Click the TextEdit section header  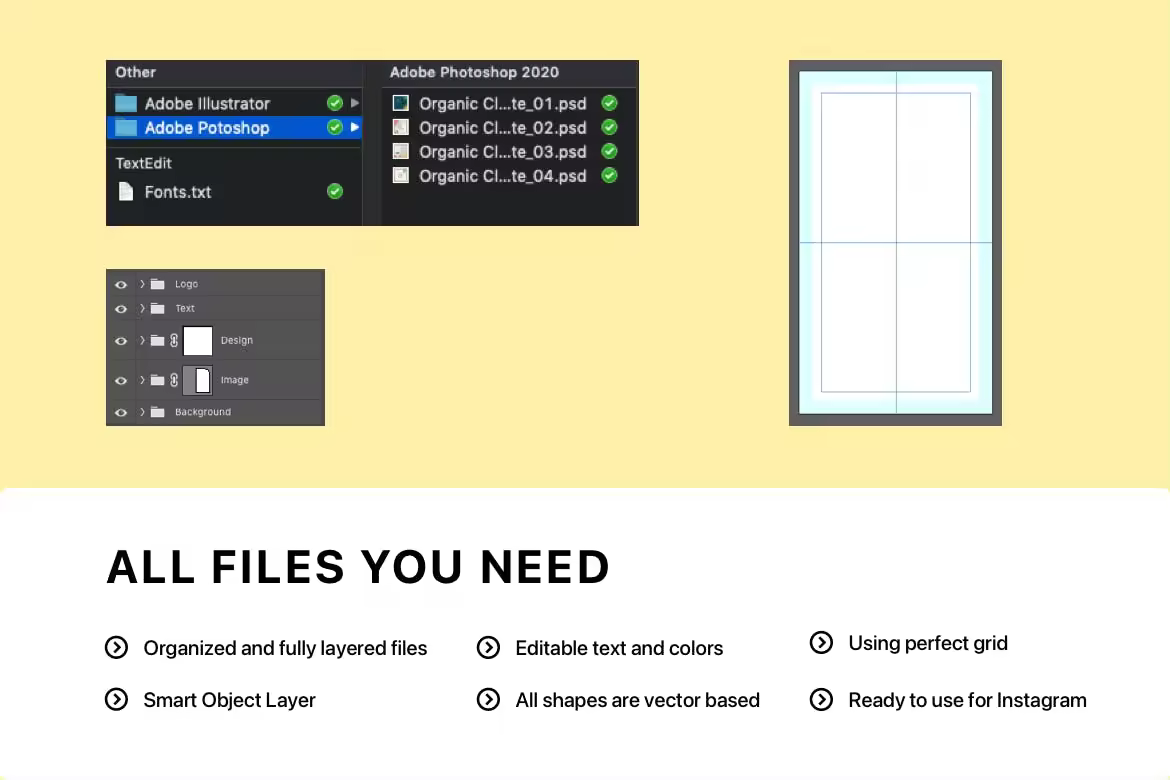point(143,163)
